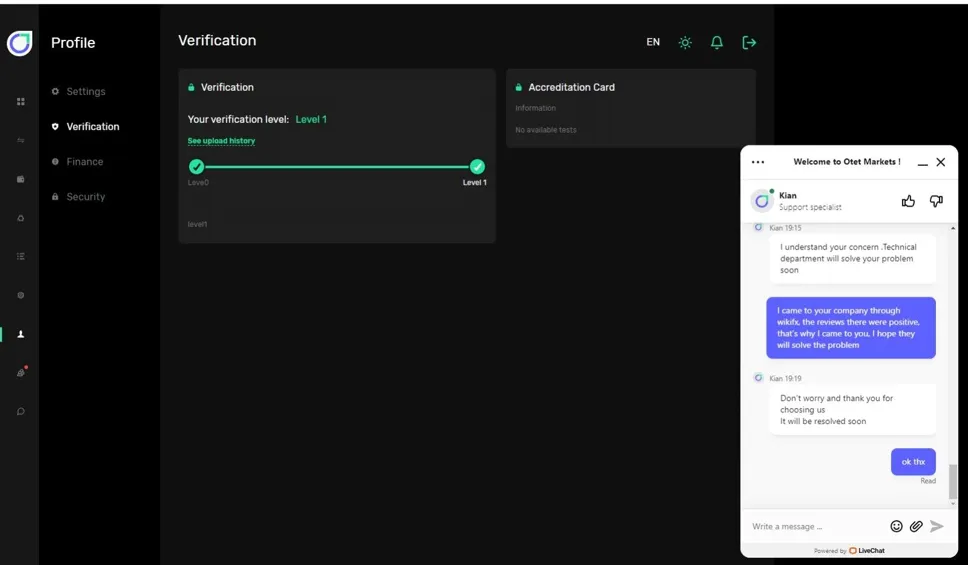Change language using the EN selector
968x565 pixels.
pos(653,42)
